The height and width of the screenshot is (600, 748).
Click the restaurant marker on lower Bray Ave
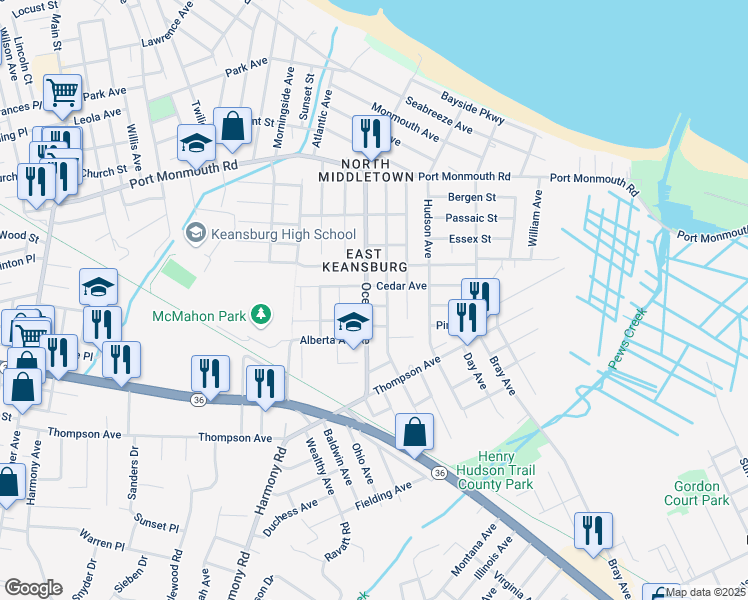(593, 534)
